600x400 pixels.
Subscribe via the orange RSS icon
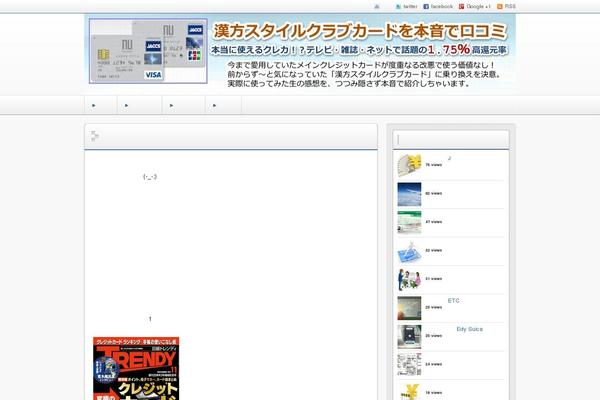coord(500,7)
